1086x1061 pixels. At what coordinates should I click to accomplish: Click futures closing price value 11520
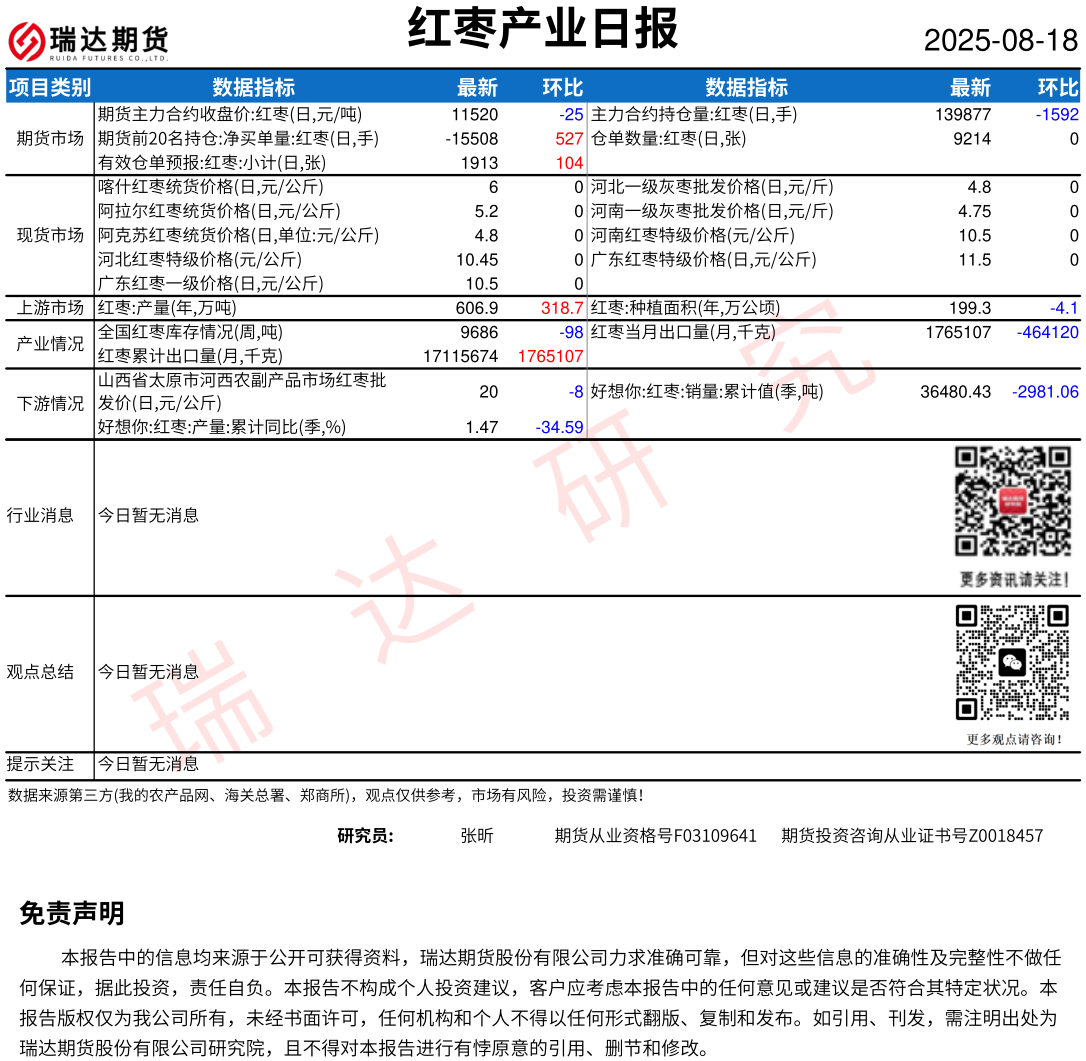[x=474, y=115]
